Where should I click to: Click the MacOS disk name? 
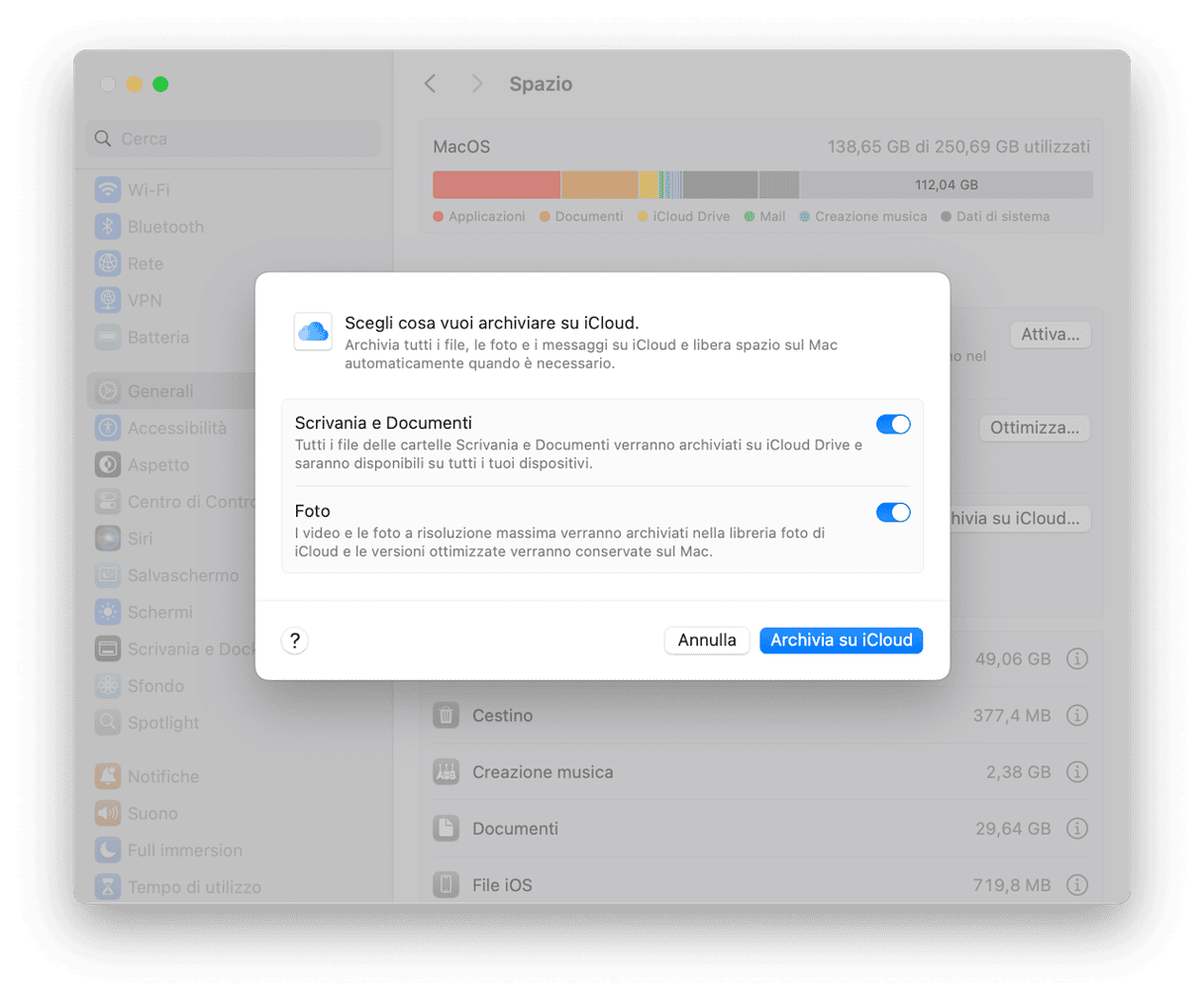click(461, 147)
